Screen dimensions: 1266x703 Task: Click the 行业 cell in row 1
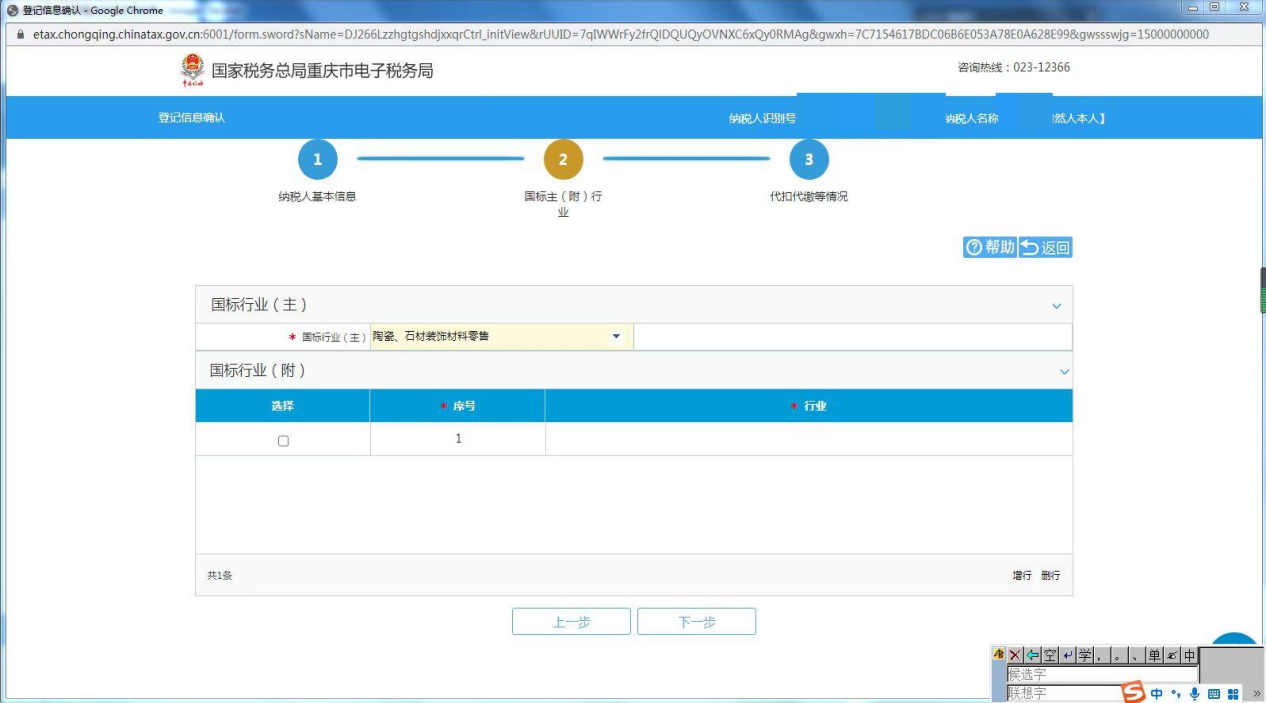(x=808, y=439)
